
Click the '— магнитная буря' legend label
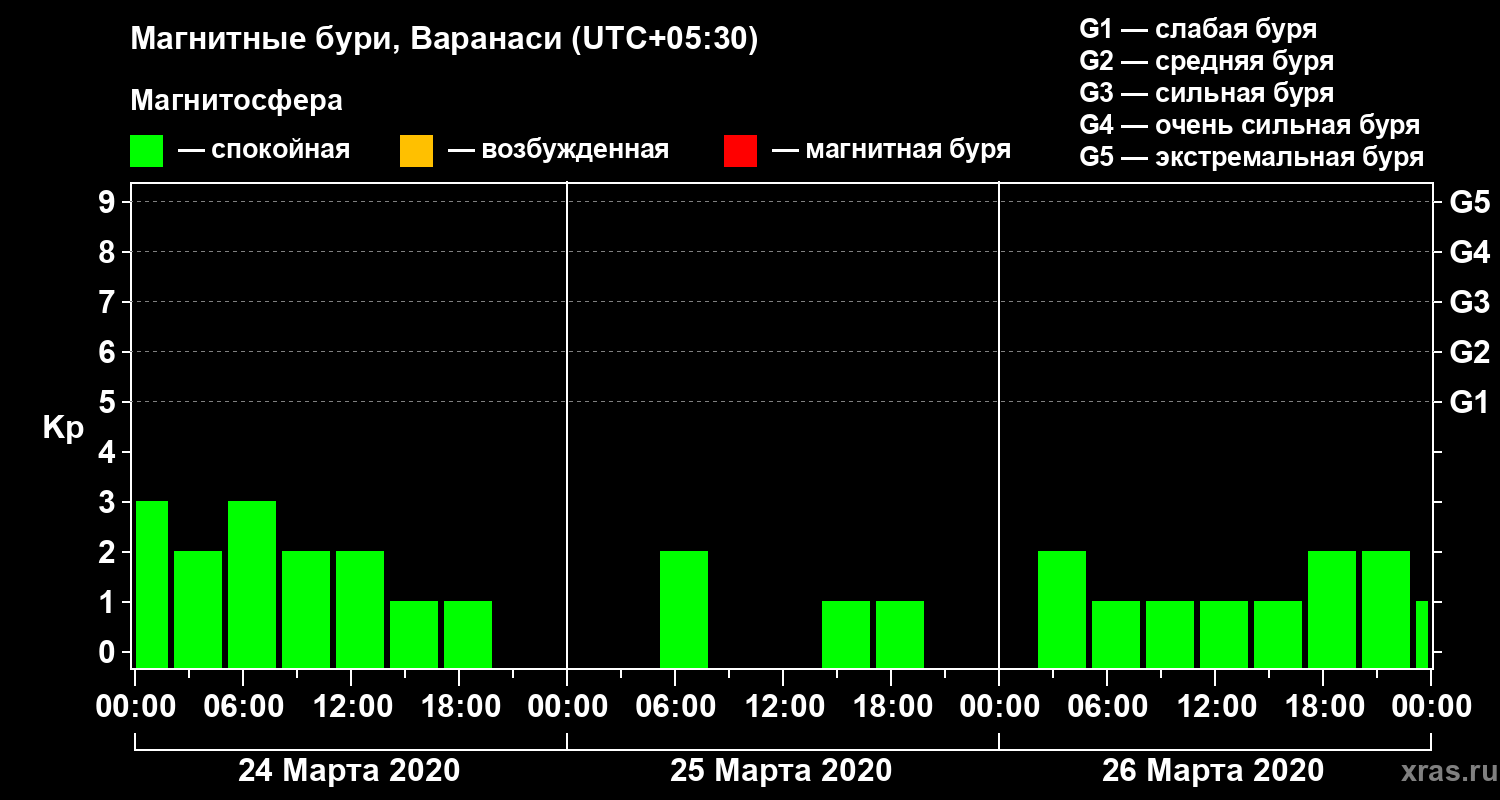coord(892,150)
